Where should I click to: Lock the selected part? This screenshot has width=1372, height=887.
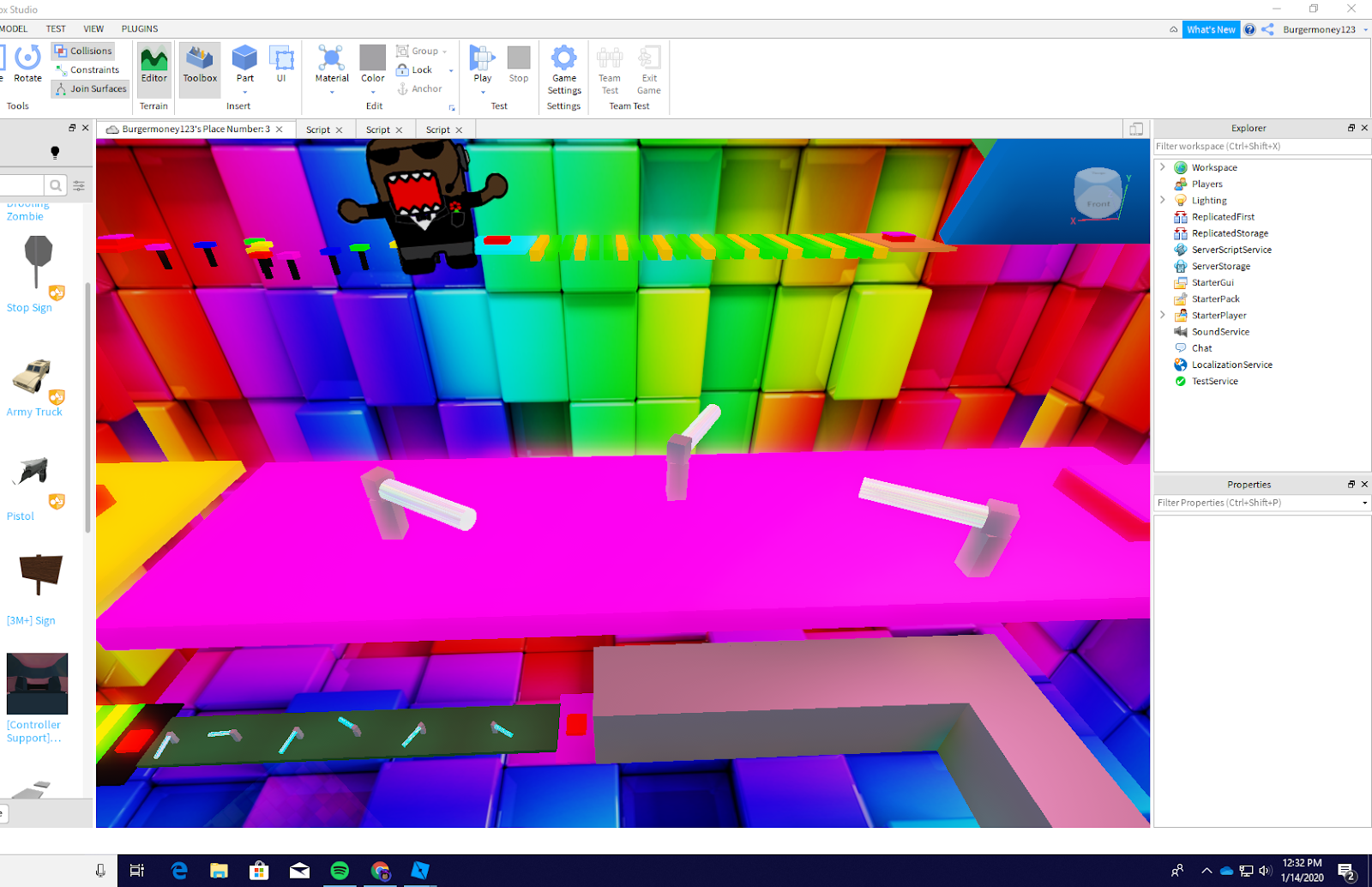pyautogui.click(x=414, y=70)
